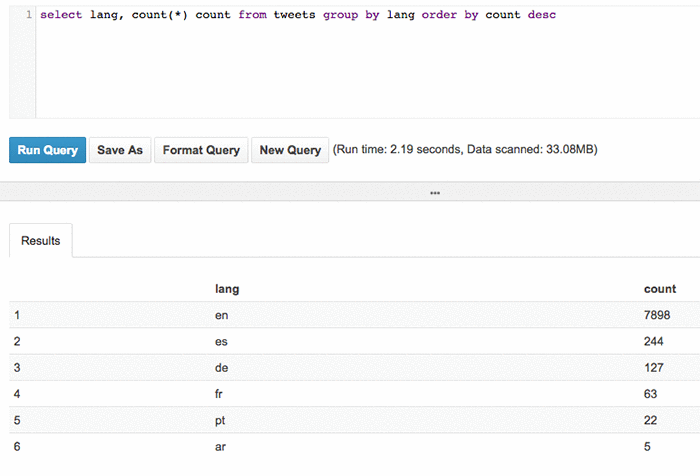Select line number 1 in editor gutter
Image resolution: width=700 pixels, height=476 pixels.
(29, 15)
